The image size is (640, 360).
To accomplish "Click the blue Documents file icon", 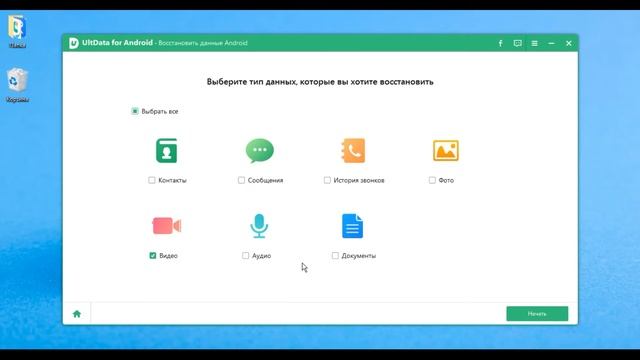I will click(x=352, y=226).
